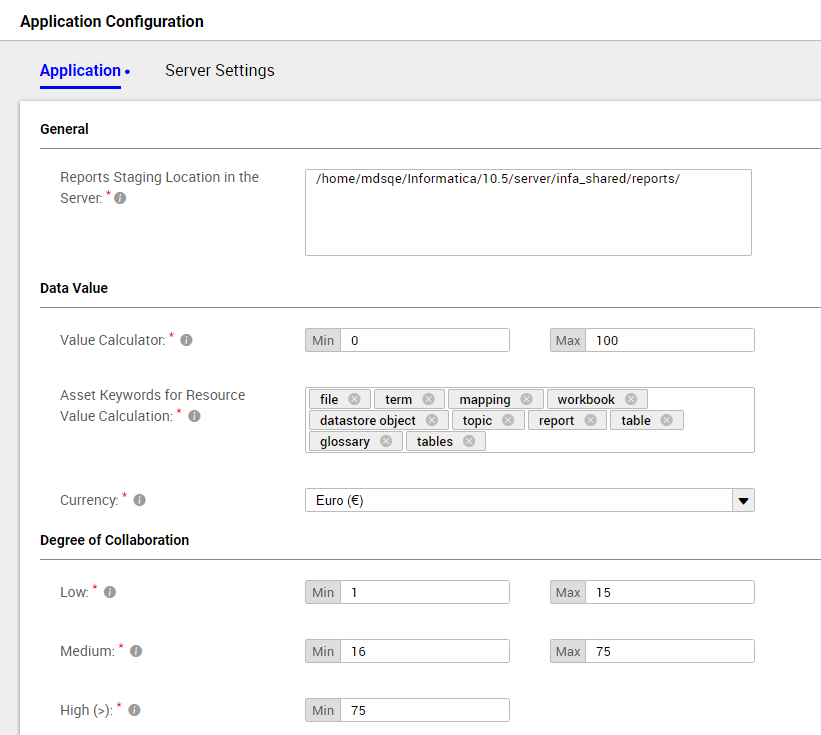This screenshot has width=821, height=735.
Task: Click info icon beside Low collaboration
Action: pos(110,592)
